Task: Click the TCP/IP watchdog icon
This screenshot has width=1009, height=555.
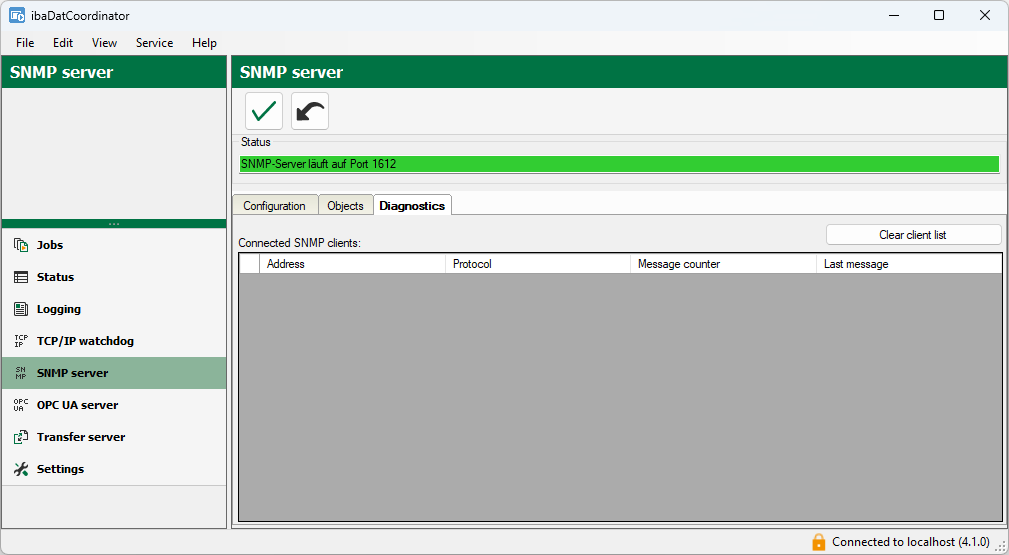Action: 21,341
